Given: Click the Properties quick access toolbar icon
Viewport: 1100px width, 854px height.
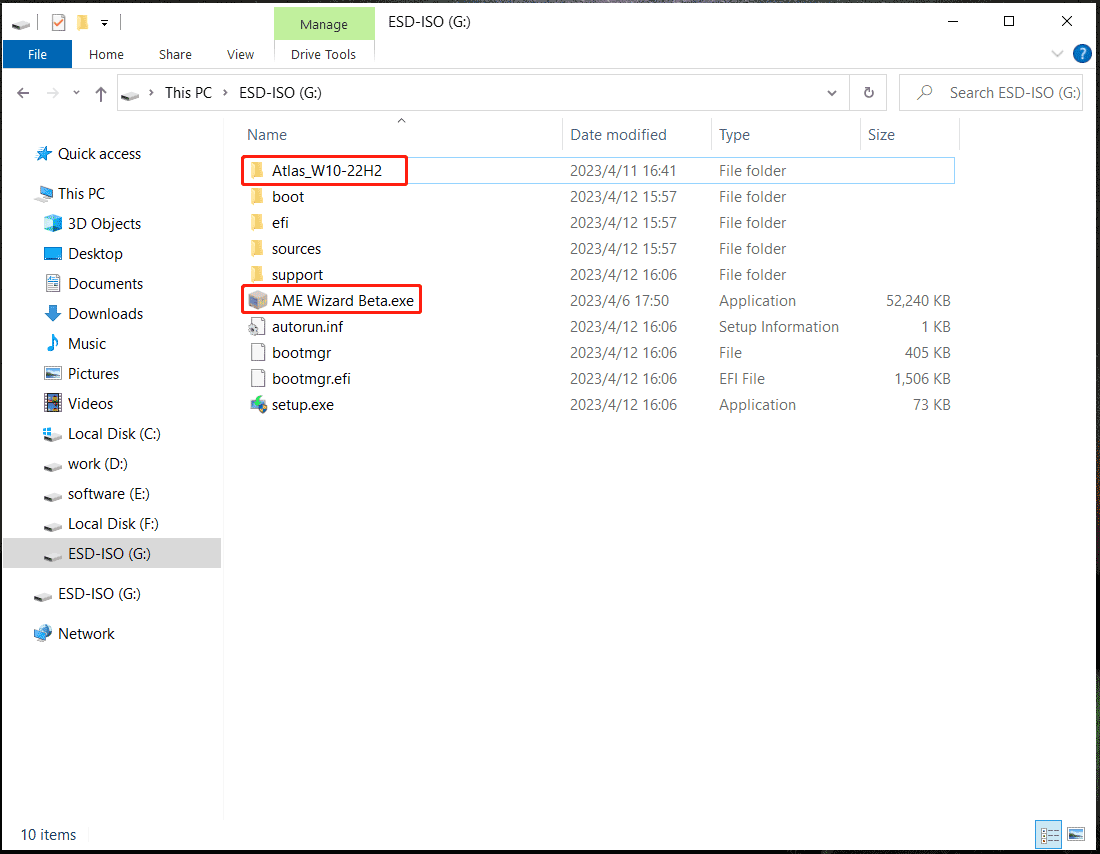Looking at the screenshot, I should (x=58, y=22).
